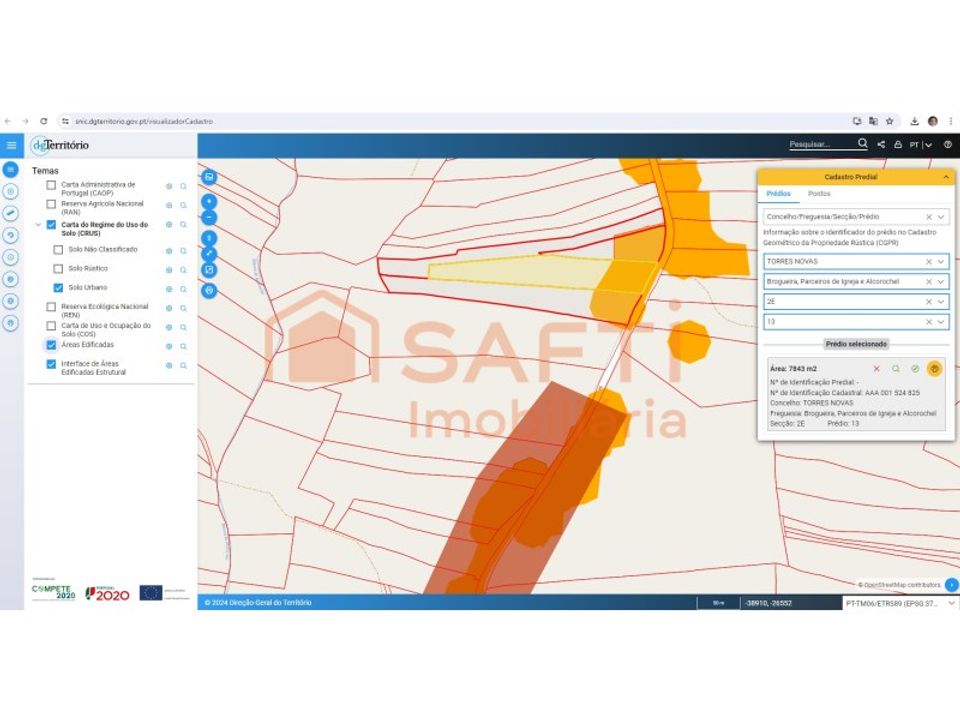
Task: Clear the 2E secção selection with X
Action: click(x=929, y=302)
